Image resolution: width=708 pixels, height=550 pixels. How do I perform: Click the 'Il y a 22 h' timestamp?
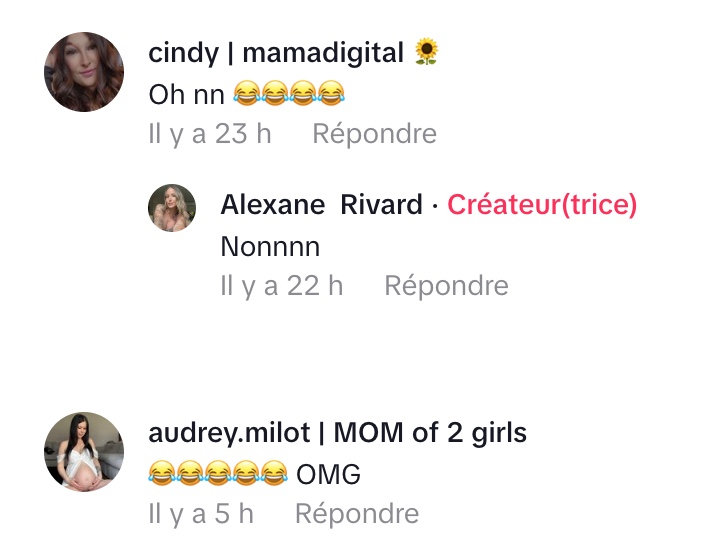(281, 286)
